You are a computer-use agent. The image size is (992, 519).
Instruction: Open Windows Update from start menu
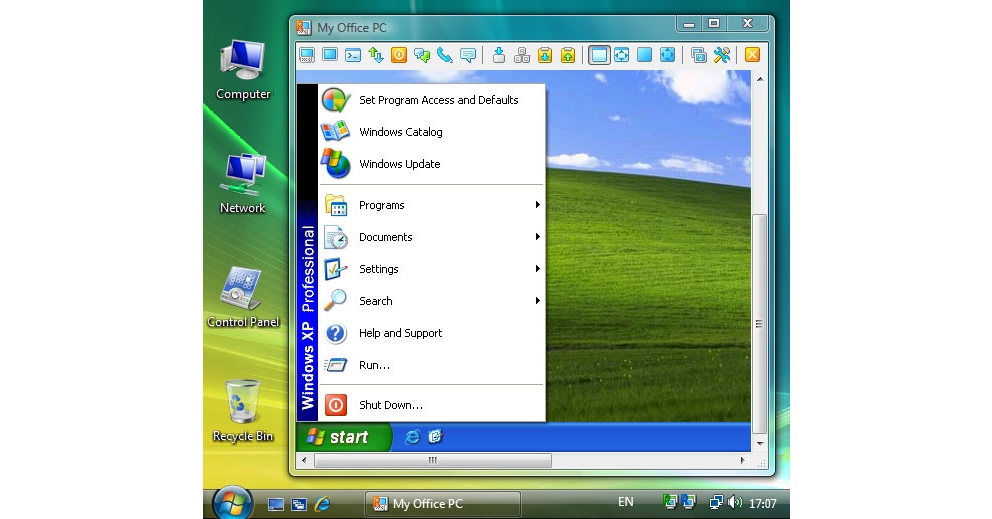pos(399,164)
